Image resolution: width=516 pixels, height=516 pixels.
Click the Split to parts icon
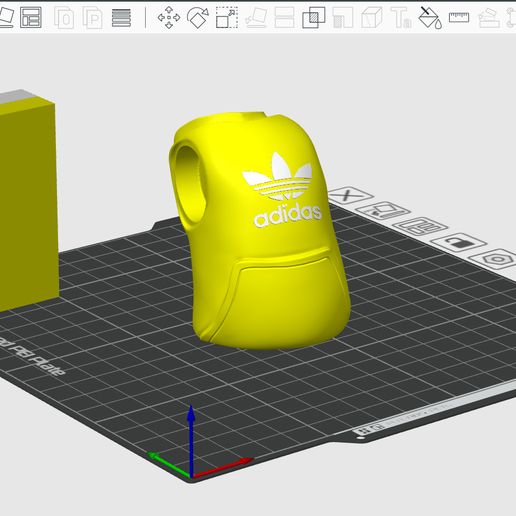coord(92,18)
